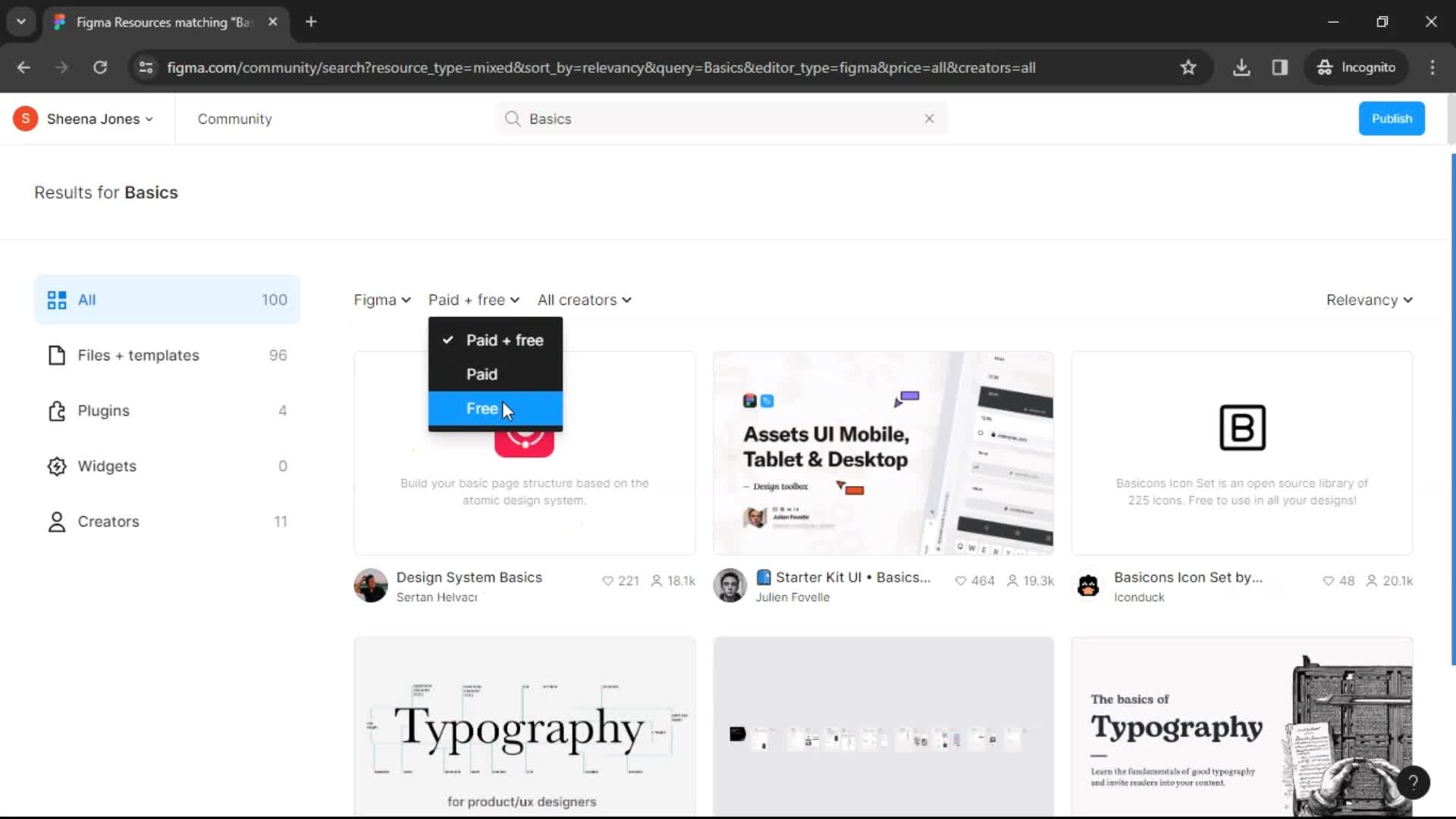The width and height of the screenshot is (1456, 819).
Task: Like Basicons Icon Set heart icon
Action: tap(1328, 581)
